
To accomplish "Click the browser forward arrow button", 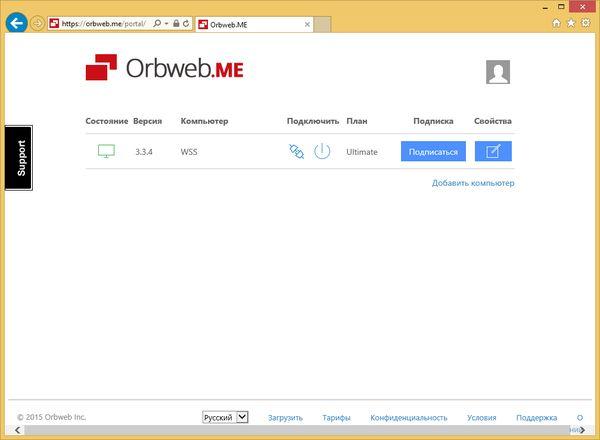I will [37, 23].
